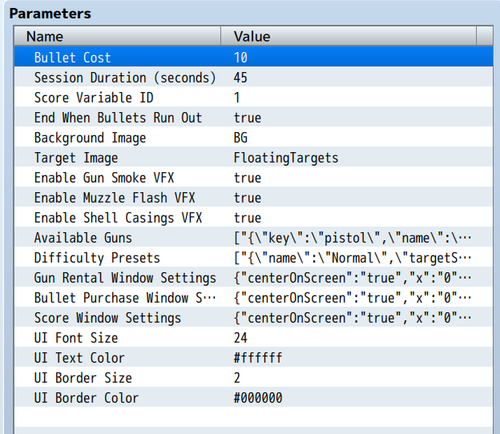
Task: Select Enable Muzzle Flash VFX row
Action: click(253, 197)
